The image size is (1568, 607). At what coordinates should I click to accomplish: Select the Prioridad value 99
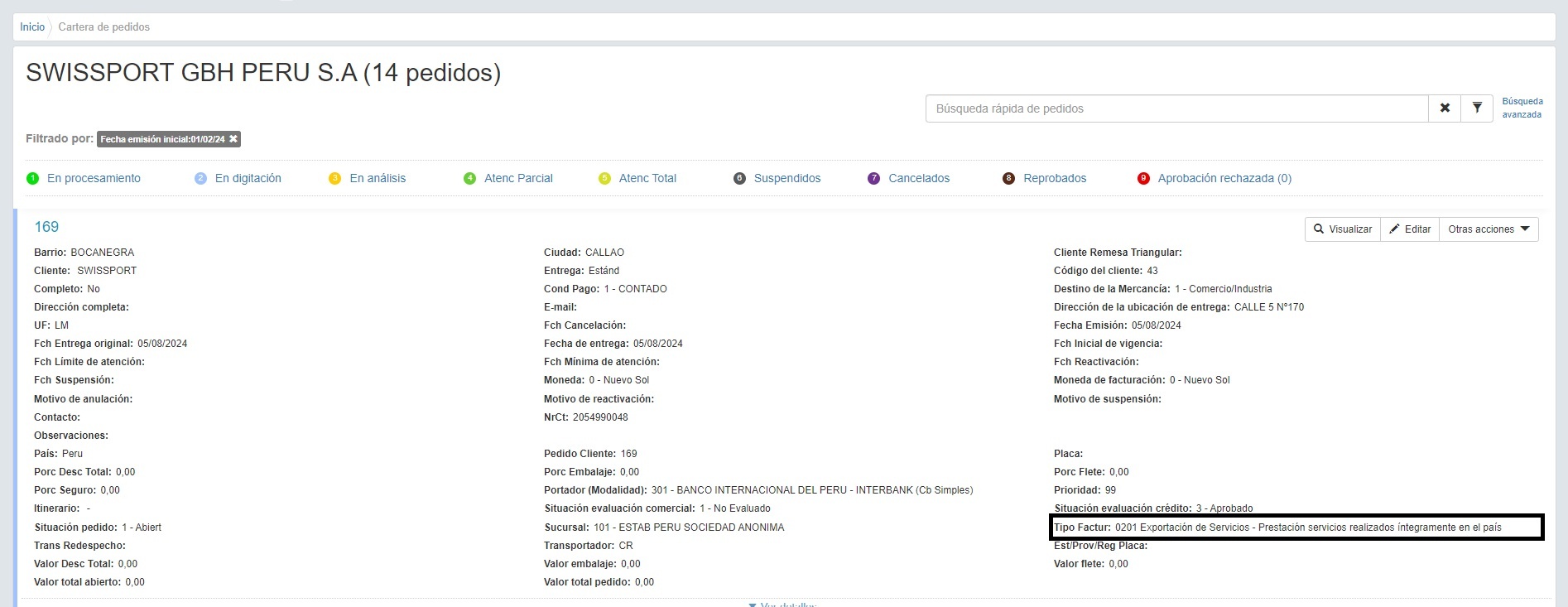tap(1111, 490)
